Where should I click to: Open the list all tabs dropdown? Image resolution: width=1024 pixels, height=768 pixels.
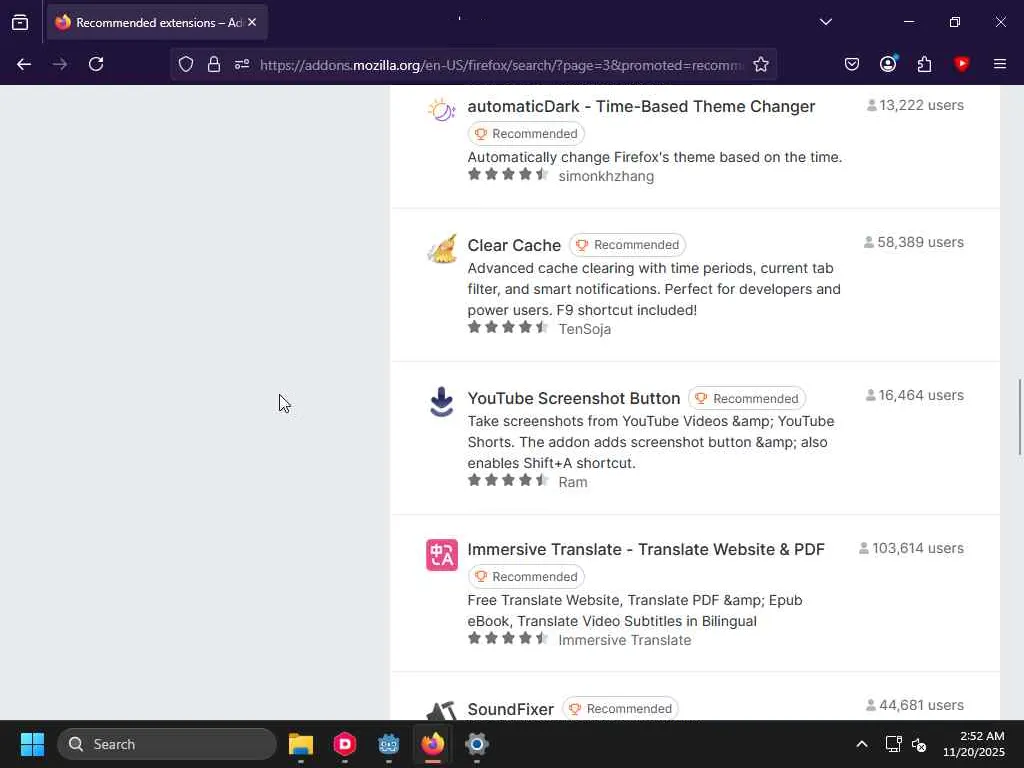[x=825, y=22]
